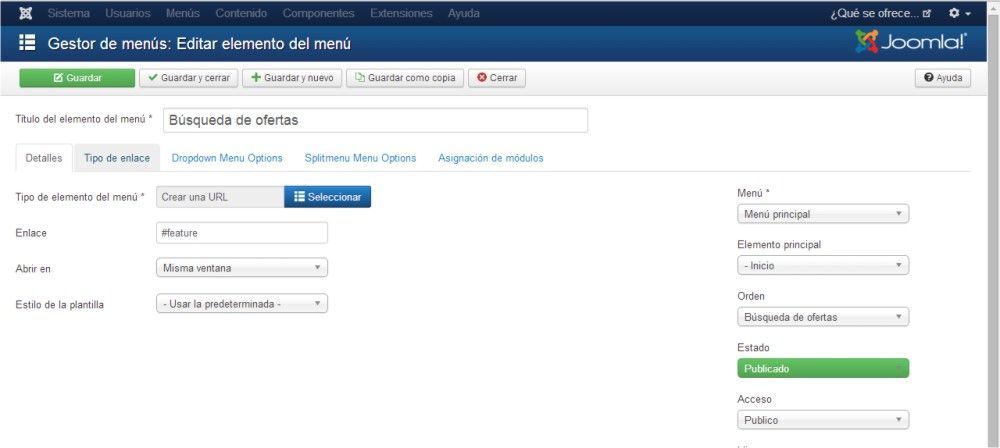Open the Extensiones menu
Image resolution: width=1000 pixels, height=448 pixels.
point(401,13)
